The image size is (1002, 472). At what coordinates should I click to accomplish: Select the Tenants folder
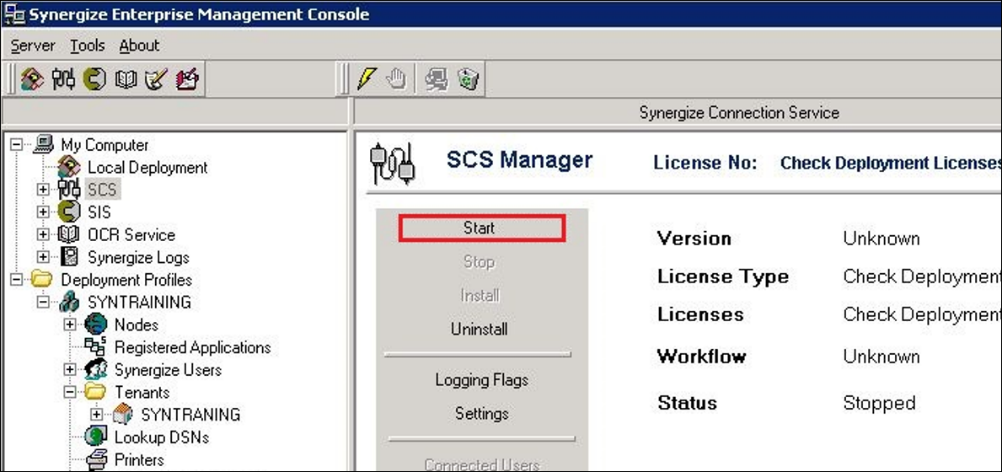[x=142, y=392]
